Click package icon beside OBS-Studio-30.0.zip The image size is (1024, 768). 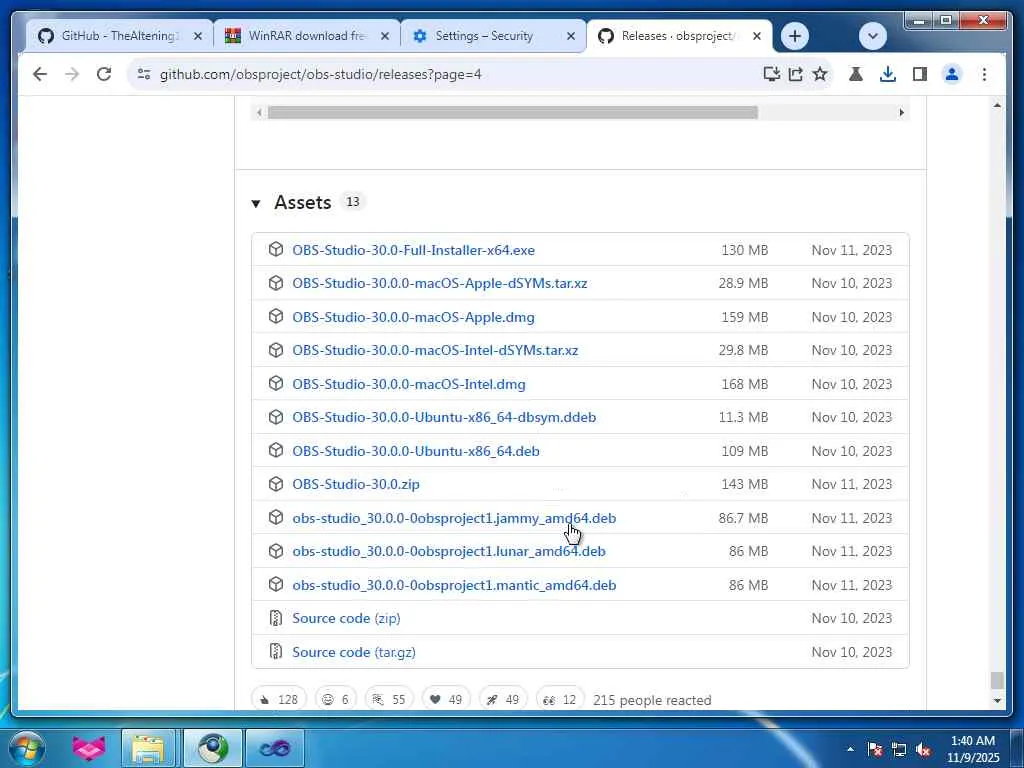(x=276, y=484)
